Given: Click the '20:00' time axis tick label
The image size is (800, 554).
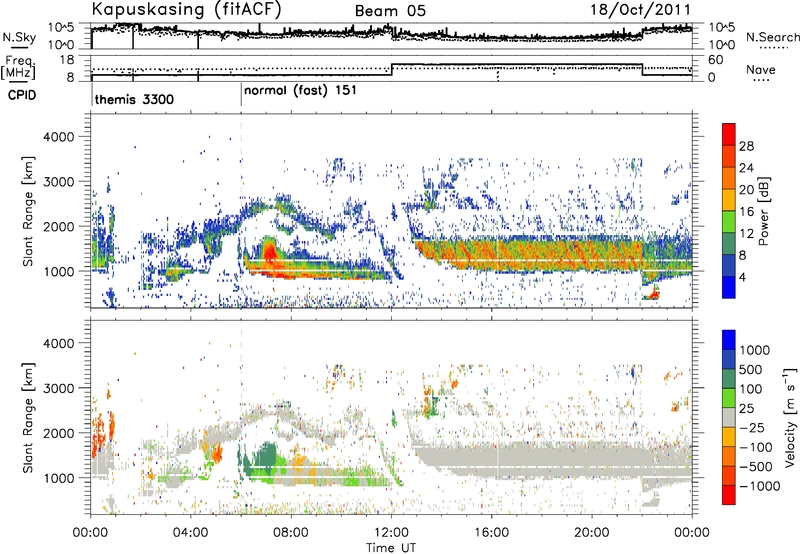Looking at the screenshot, I should 592,533.
